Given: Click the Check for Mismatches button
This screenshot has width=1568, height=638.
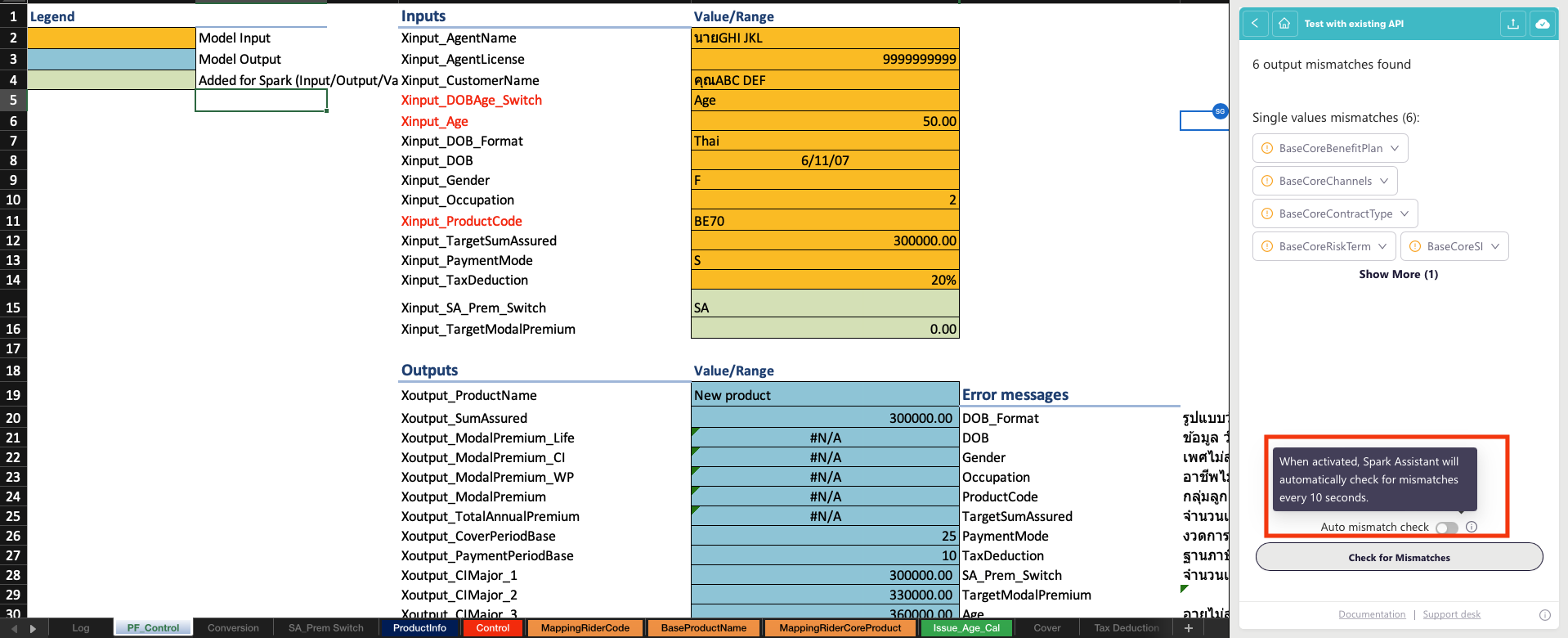Looking at the screenshot, I should pos(1399,557).
